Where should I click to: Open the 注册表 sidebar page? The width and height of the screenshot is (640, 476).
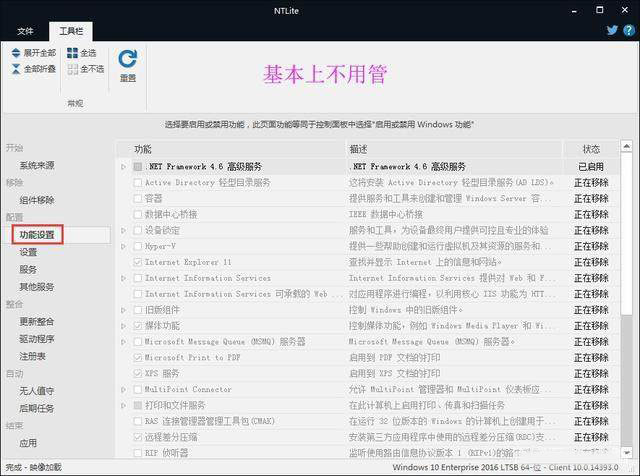[32, 356]
